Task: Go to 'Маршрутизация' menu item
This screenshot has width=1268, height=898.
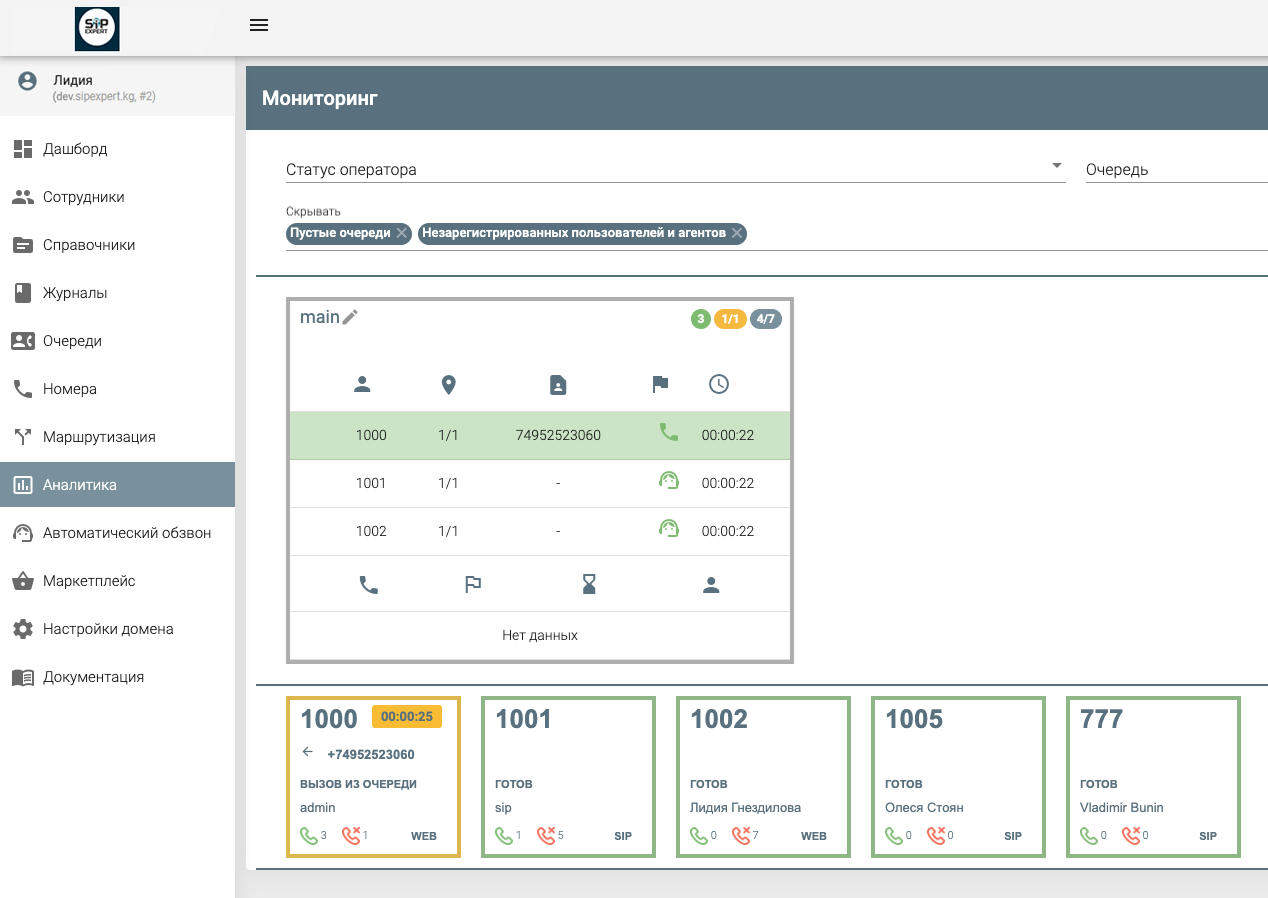Action: [98, 437]
